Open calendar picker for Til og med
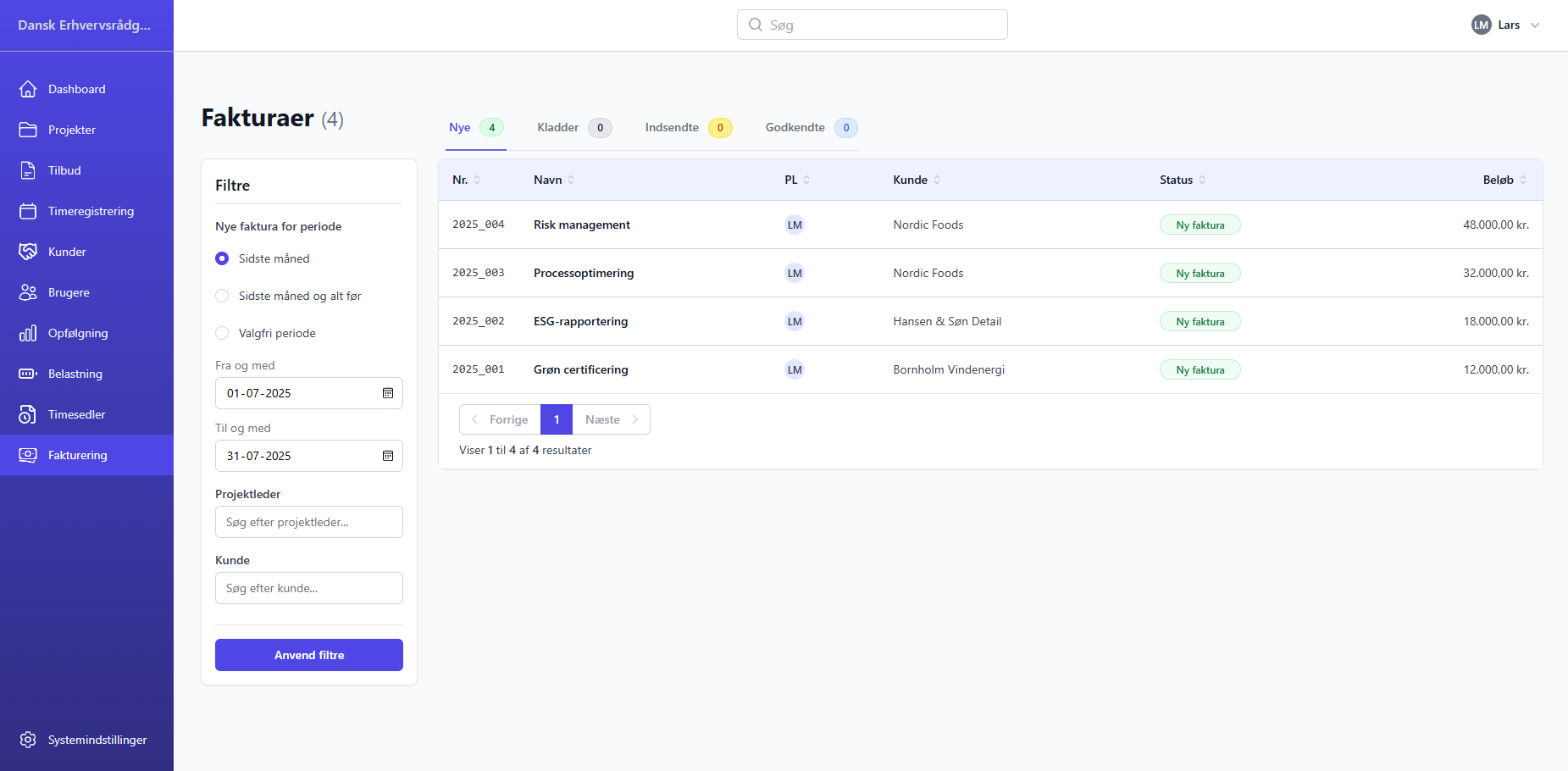1568x771 pixels. 388,456
